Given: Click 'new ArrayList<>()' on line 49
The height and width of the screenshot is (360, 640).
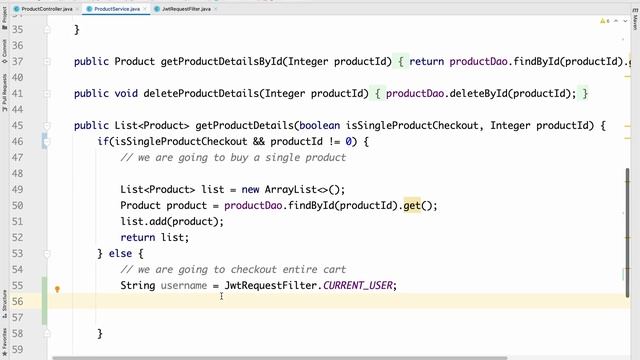Looking at the screenshot, I should [x=293, y=189].
